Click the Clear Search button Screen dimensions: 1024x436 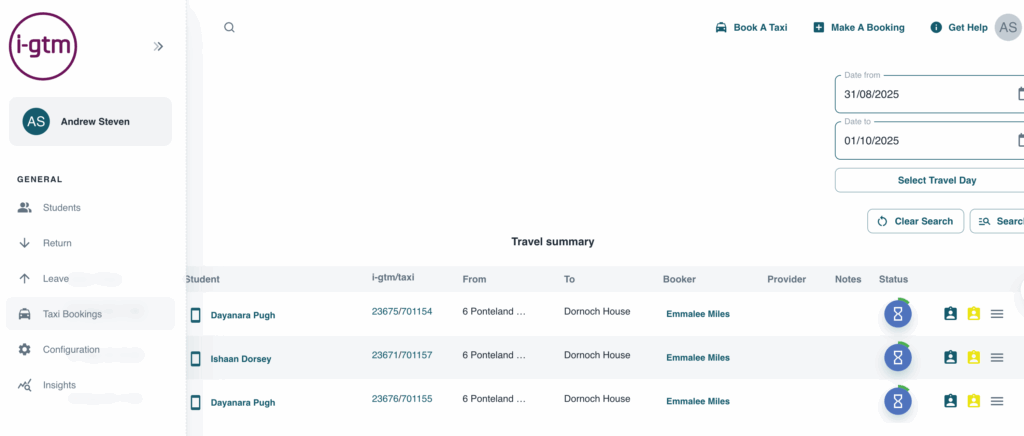point(916,221)
